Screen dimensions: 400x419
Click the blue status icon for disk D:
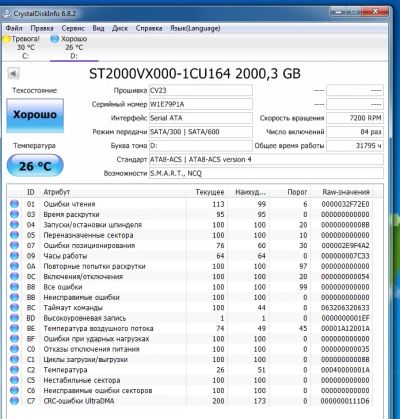pos(54,39)
